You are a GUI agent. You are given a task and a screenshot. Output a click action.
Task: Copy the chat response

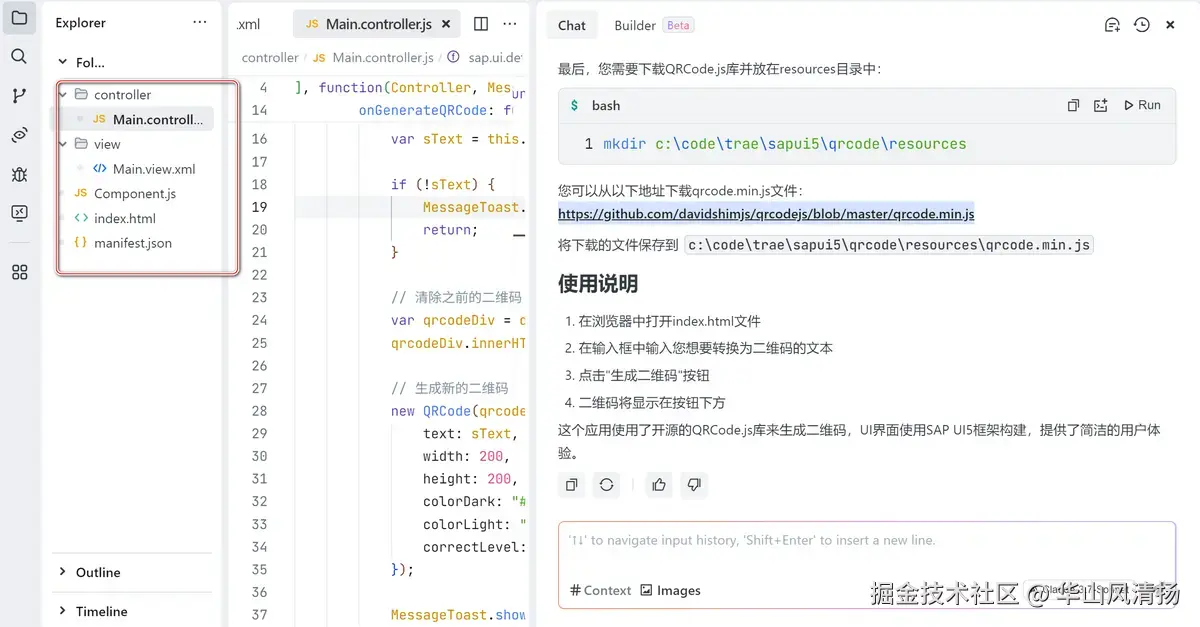coord(572,485)
